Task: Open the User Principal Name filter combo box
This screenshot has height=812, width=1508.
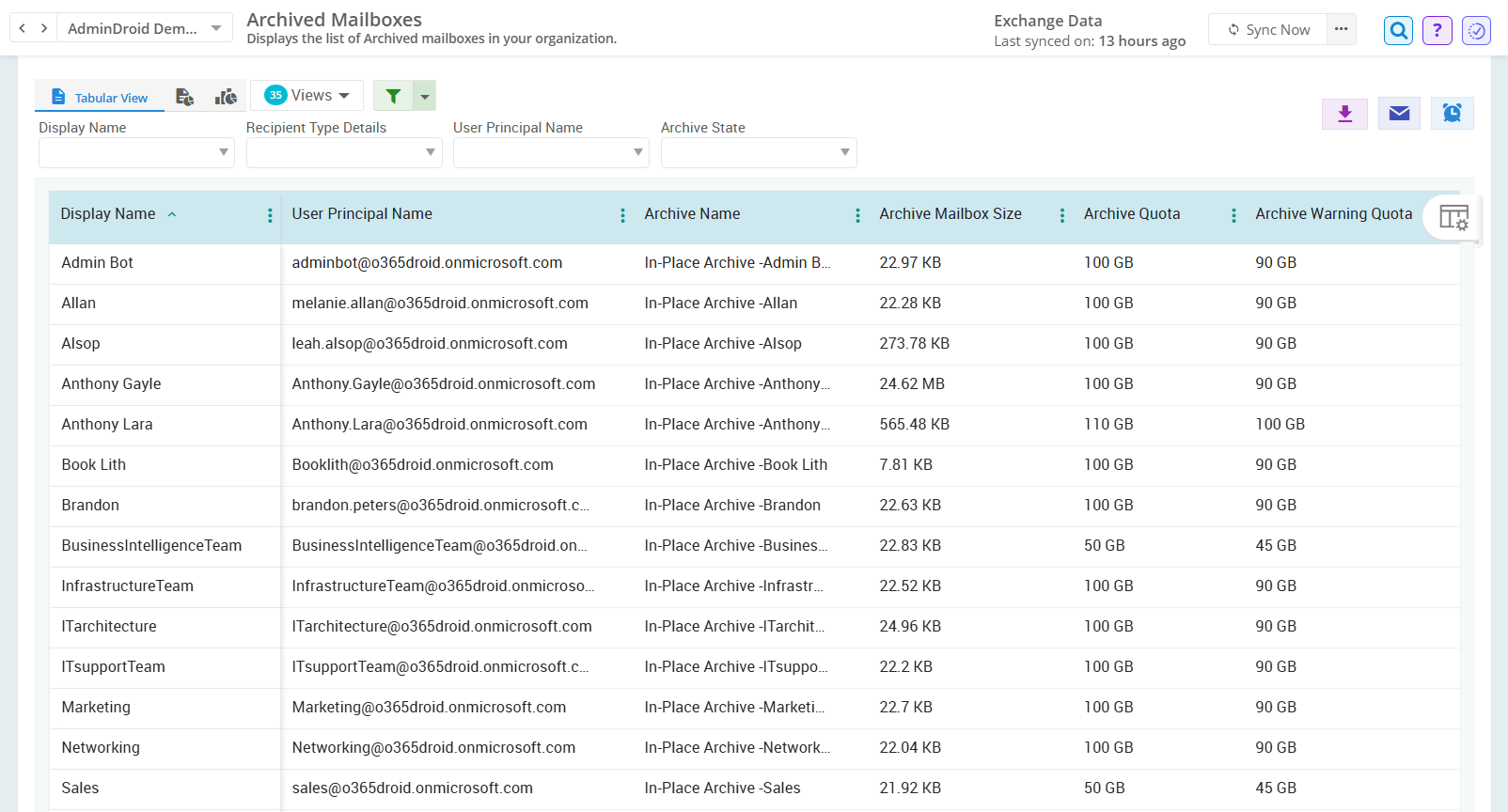Action: click(x=551, y=152)
